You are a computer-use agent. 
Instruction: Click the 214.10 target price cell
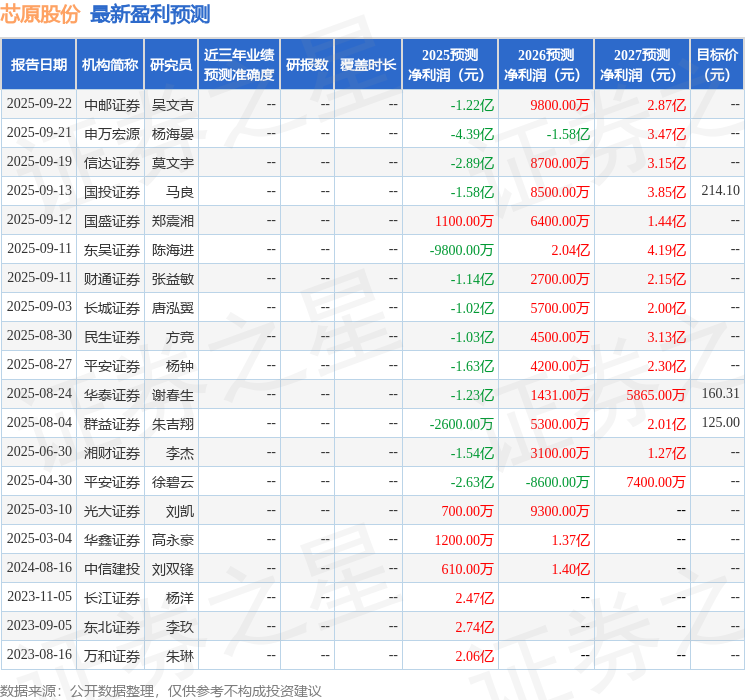720,190
